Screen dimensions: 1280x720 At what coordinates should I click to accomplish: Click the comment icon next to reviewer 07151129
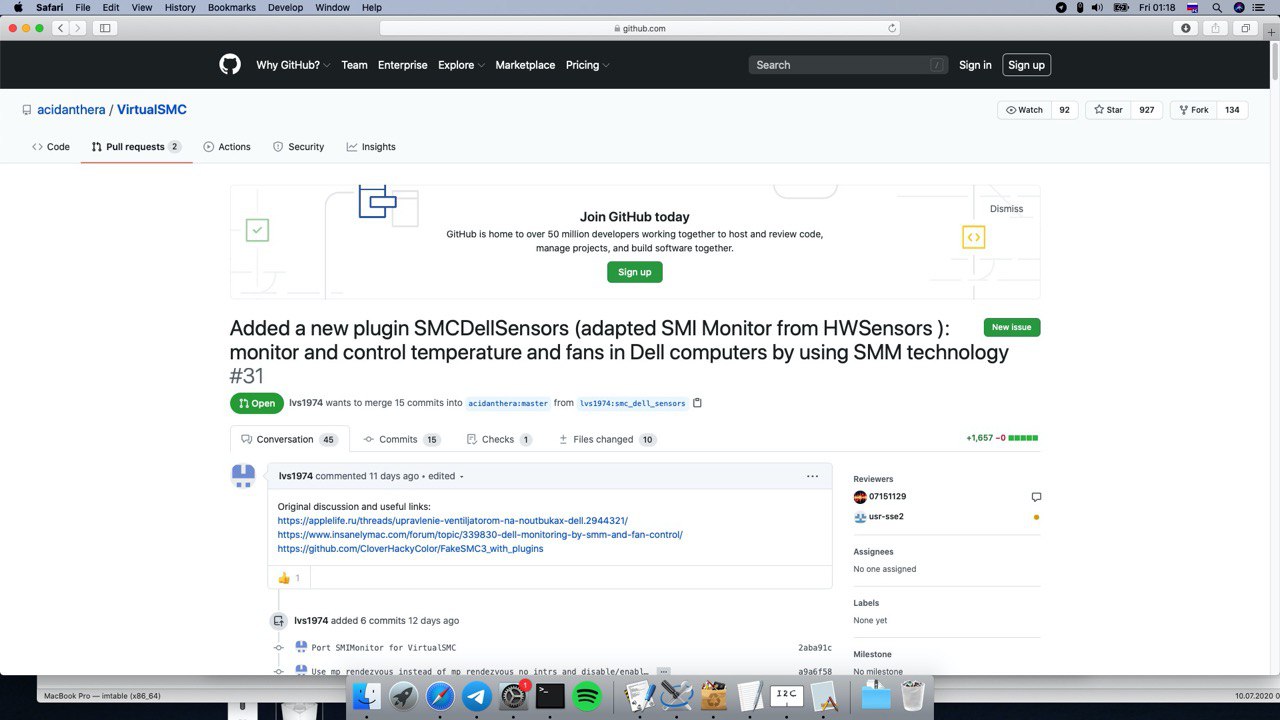[x=1036, y=497]
